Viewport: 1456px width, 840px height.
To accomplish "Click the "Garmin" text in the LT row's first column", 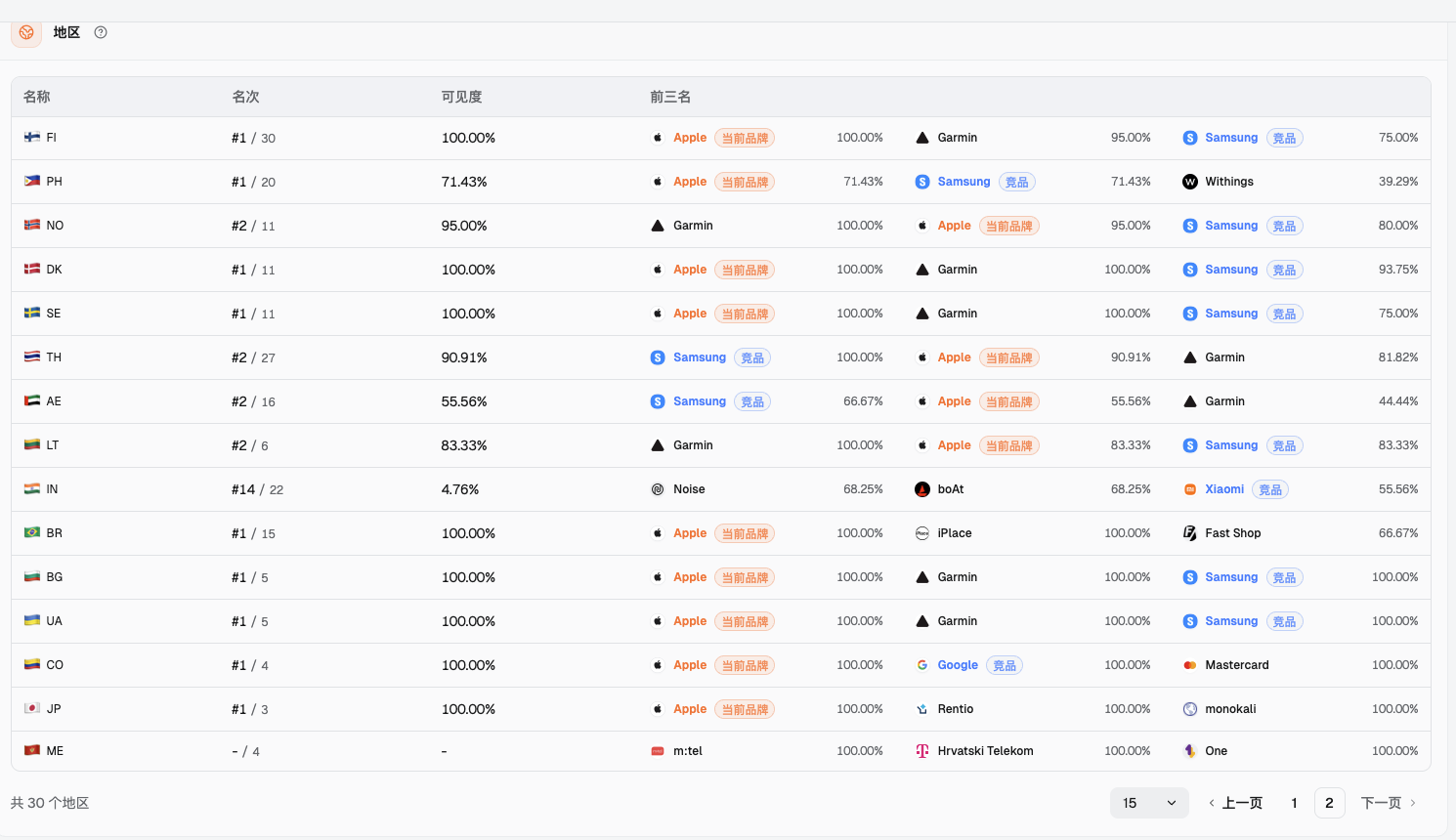I will click(693, 445).
